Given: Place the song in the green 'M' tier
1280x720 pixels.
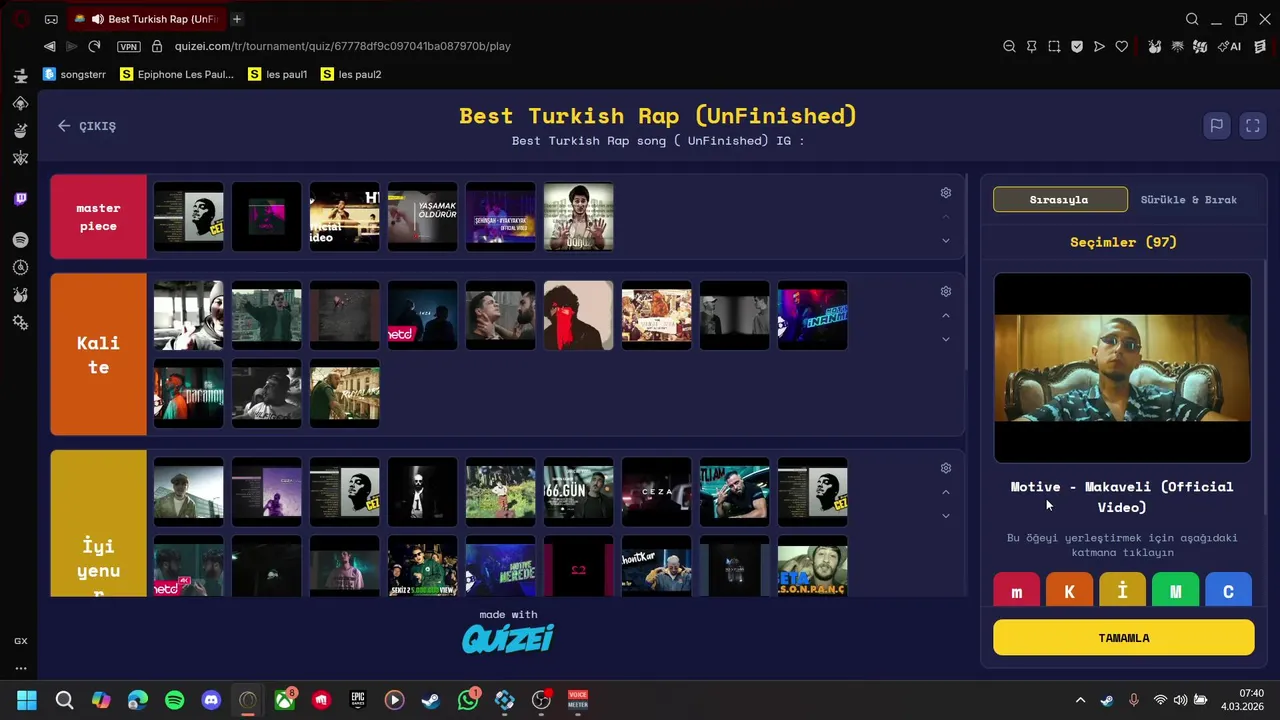Looking at the screenshot, I should point(1176,590).
